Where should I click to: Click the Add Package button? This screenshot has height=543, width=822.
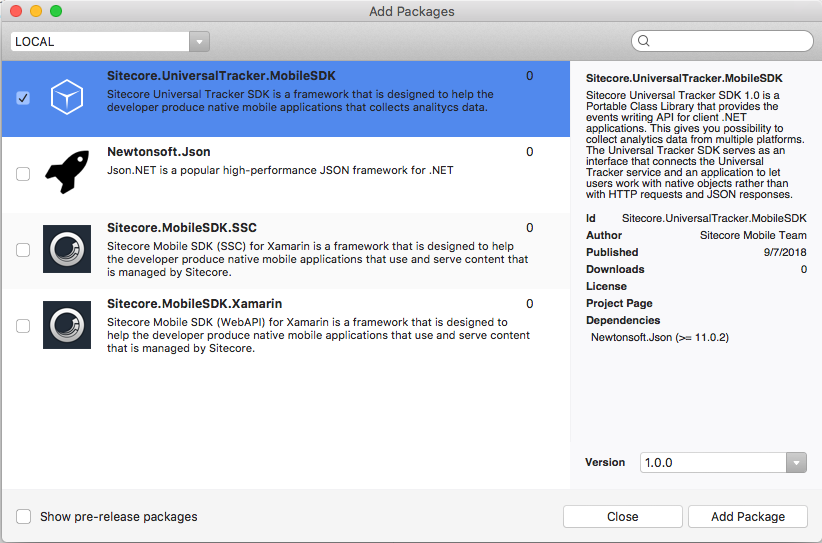click(x=748, y=517)
